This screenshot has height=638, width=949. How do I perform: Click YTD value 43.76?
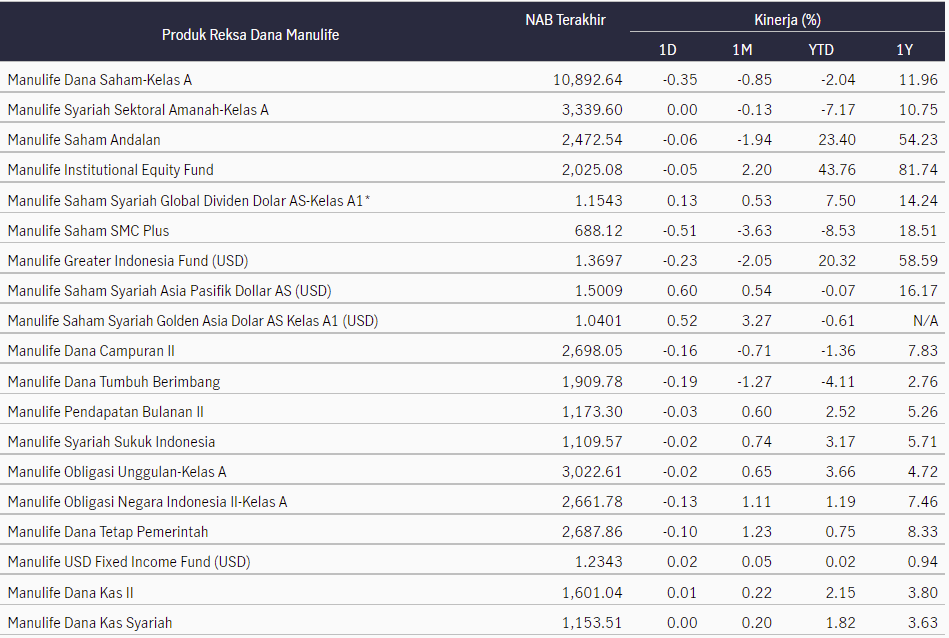pyautogui.click(x=837, y=170)
